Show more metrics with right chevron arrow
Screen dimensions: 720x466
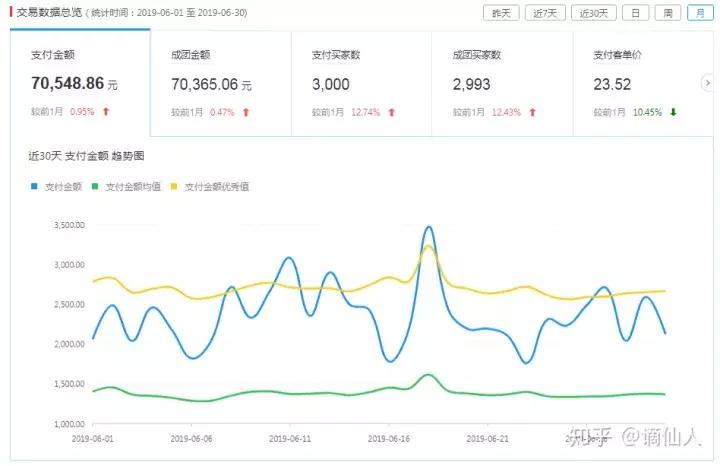click(x=708, y=83)
